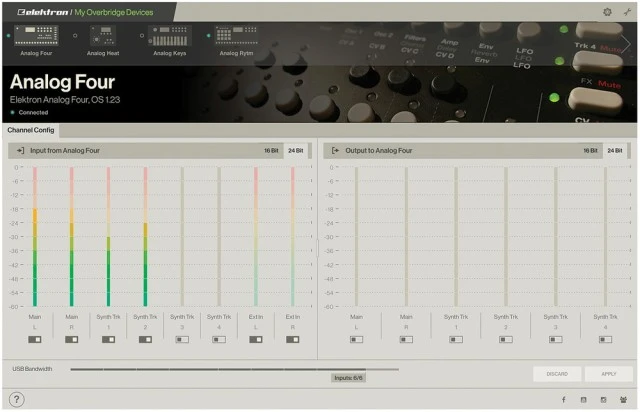
Task: Click the Output to Analog Four label
Action: 379,151
